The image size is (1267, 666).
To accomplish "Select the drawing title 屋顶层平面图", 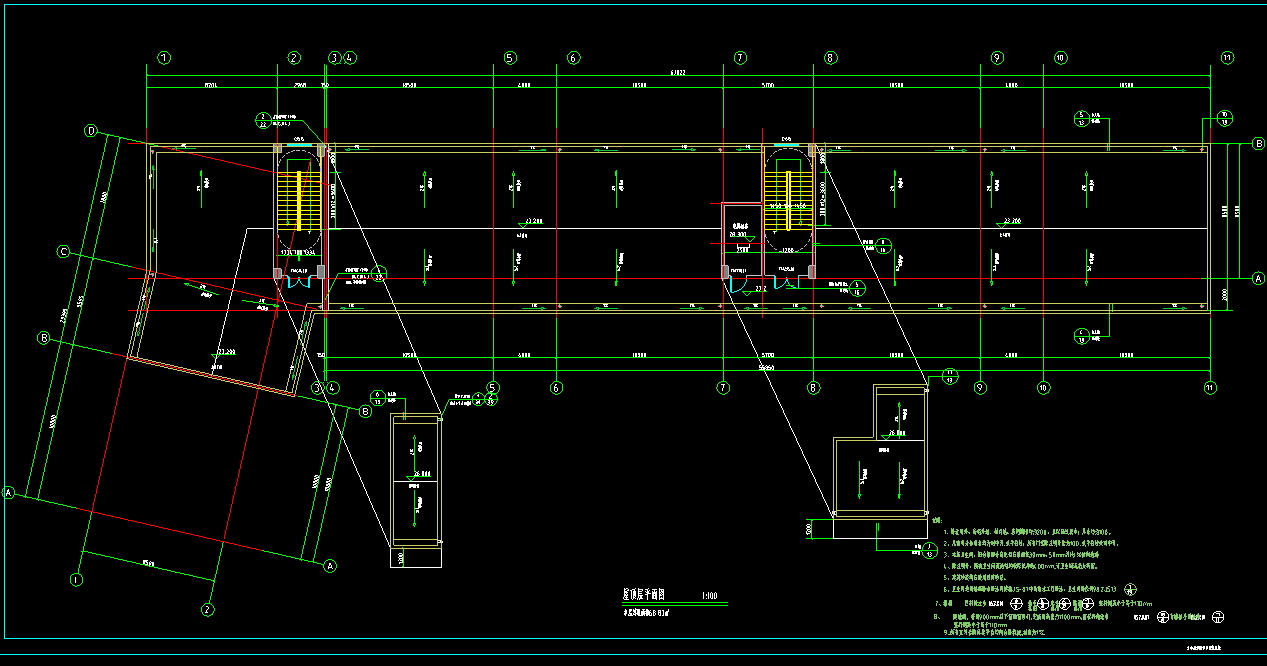I will pos(644,594).
